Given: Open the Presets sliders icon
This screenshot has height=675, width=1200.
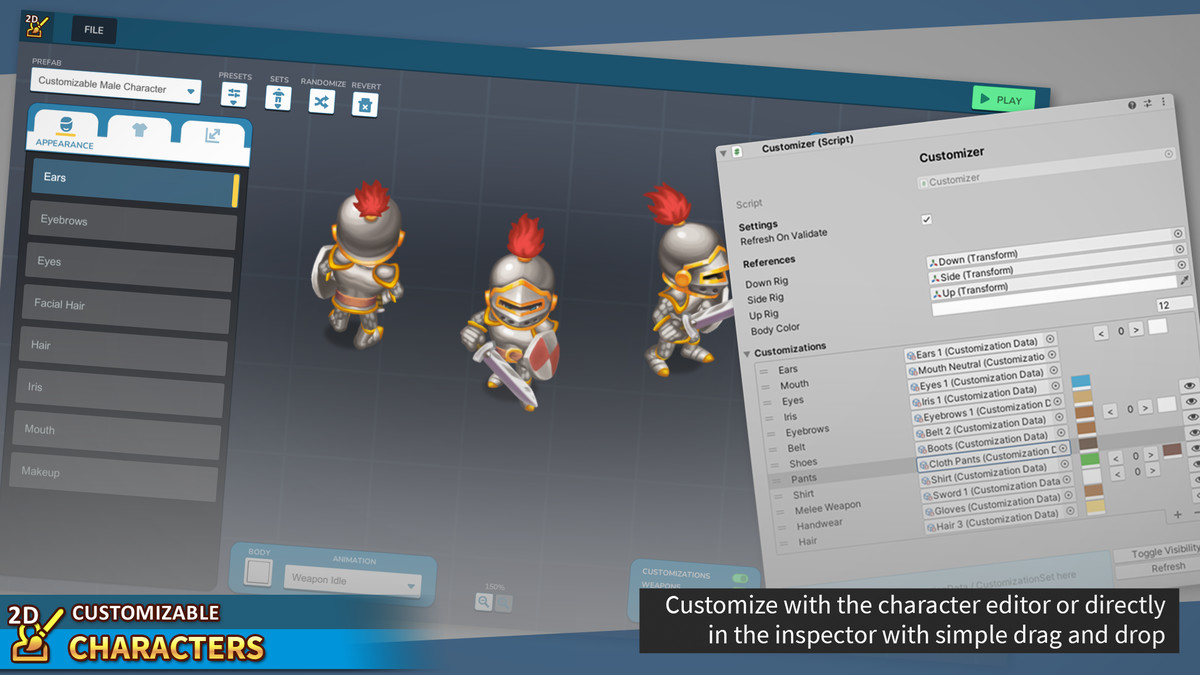Looking at the screenshot, I should (x=234, y=96).
